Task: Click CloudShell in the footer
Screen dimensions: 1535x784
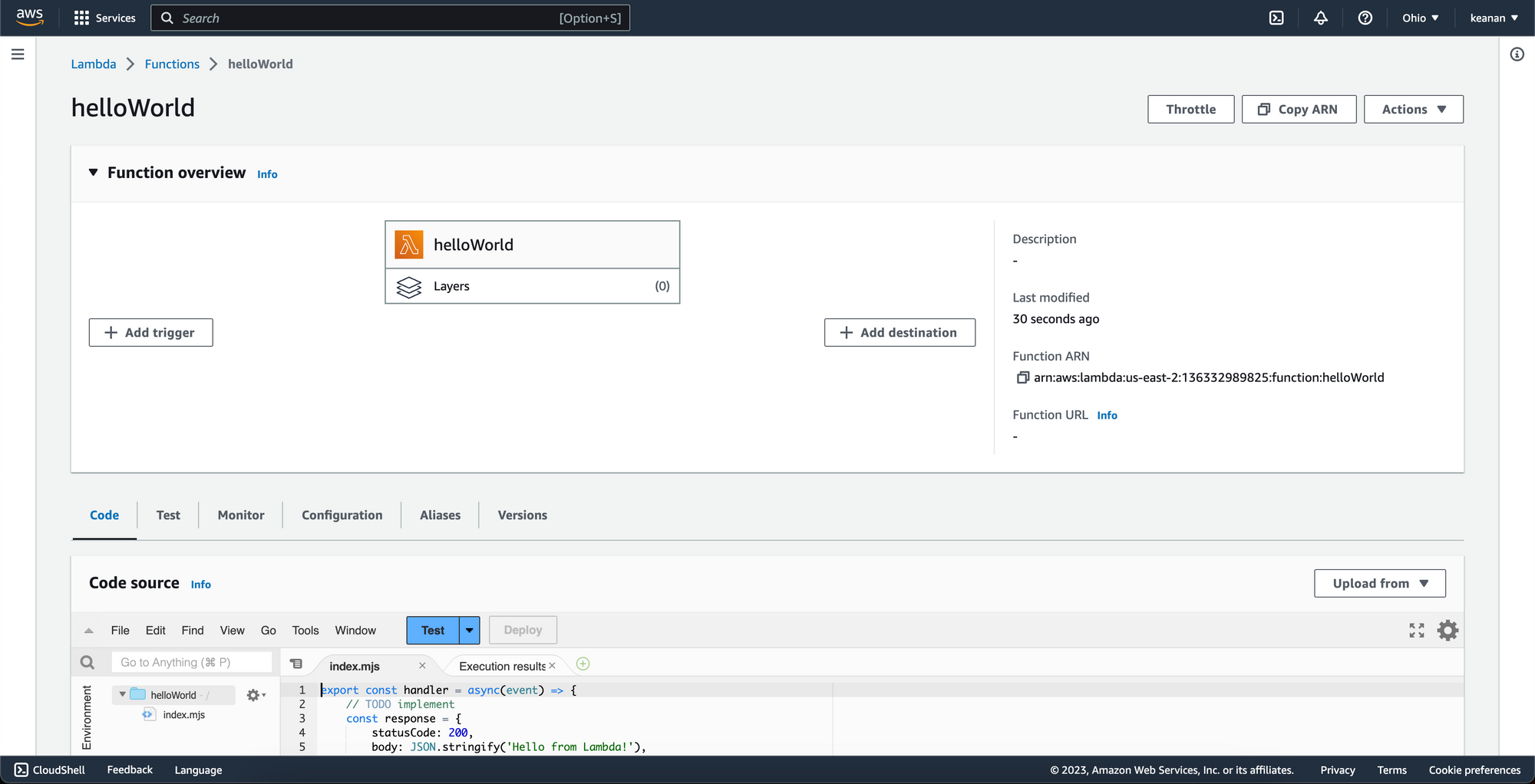Action: tap(50, 770)
